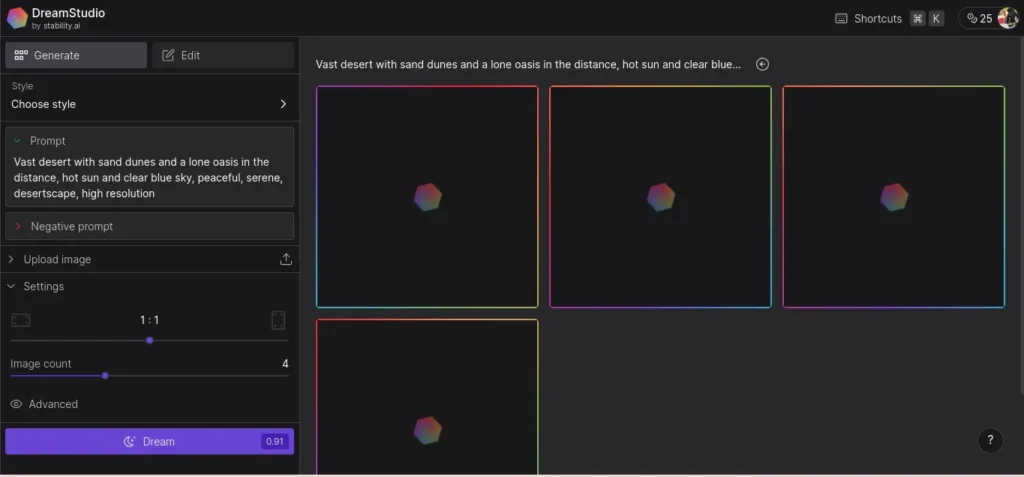1024x477 pixels.
Task: Open keyboard Shortcuts
Action: coord(889,18)
